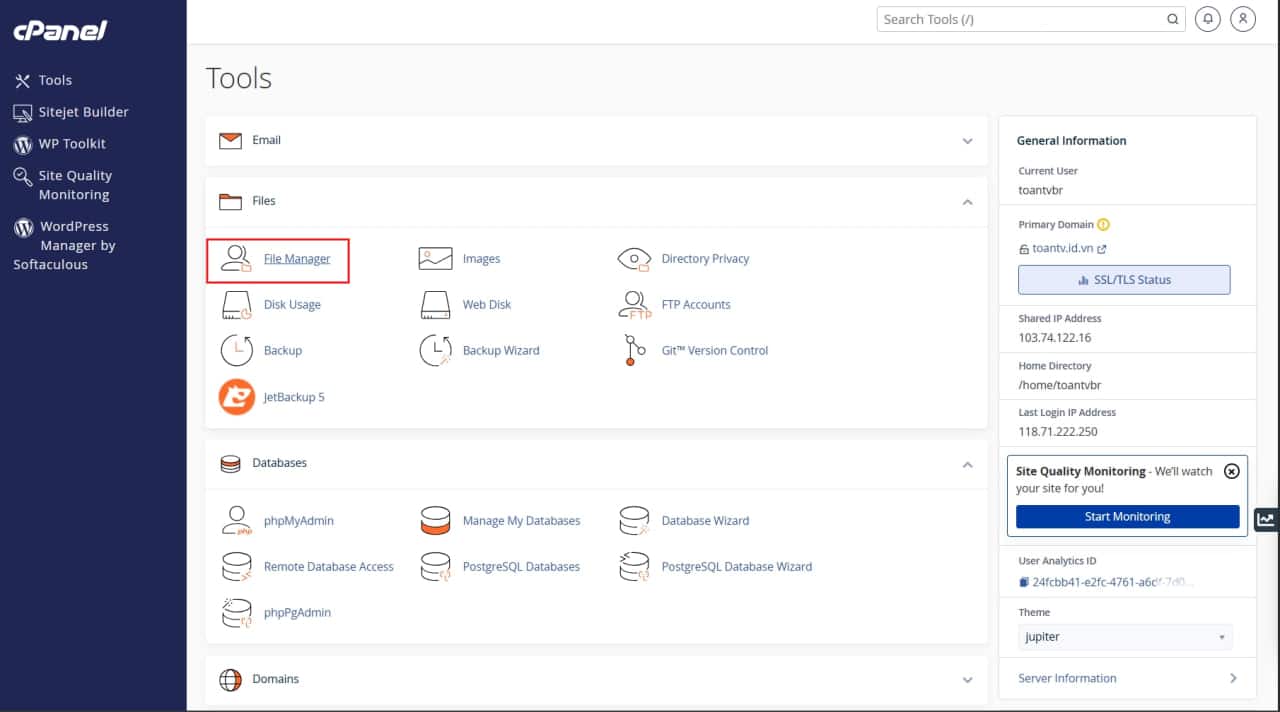Open WP Toolkit in the sidebar

pos(60,144)
